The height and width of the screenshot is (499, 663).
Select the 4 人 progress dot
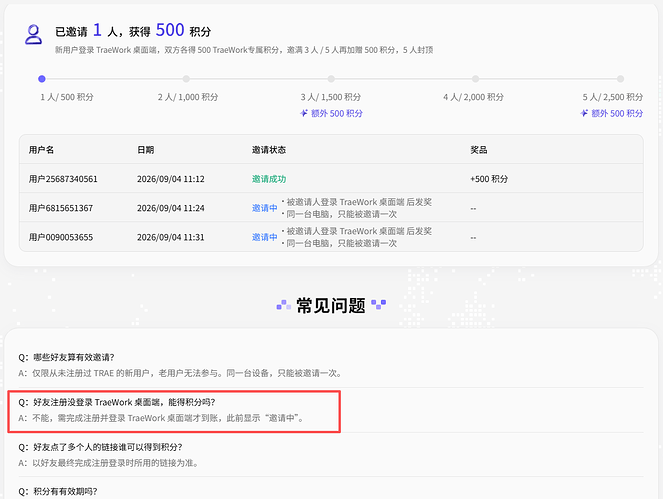(476, 79)
